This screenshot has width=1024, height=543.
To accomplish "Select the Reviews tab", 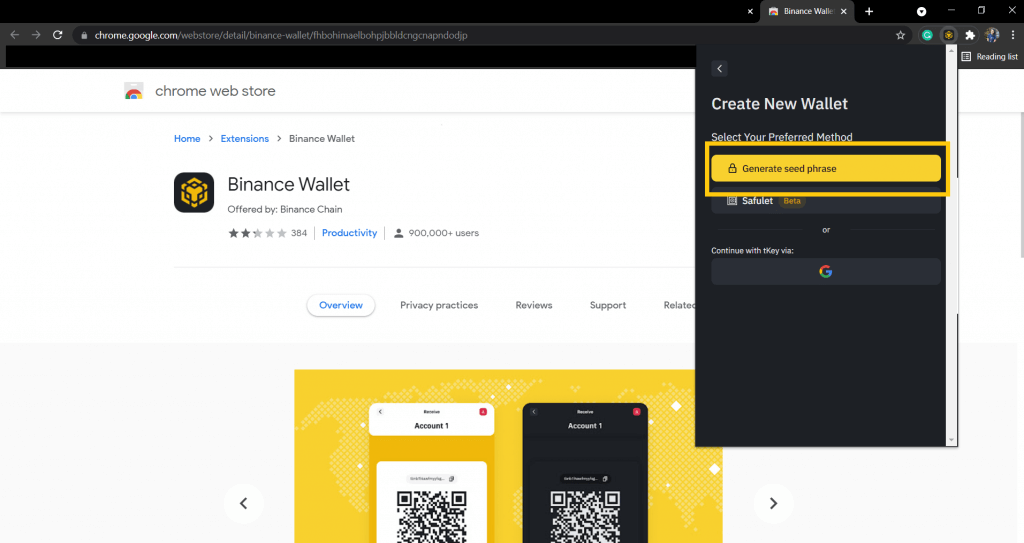I will pos(534,305).
